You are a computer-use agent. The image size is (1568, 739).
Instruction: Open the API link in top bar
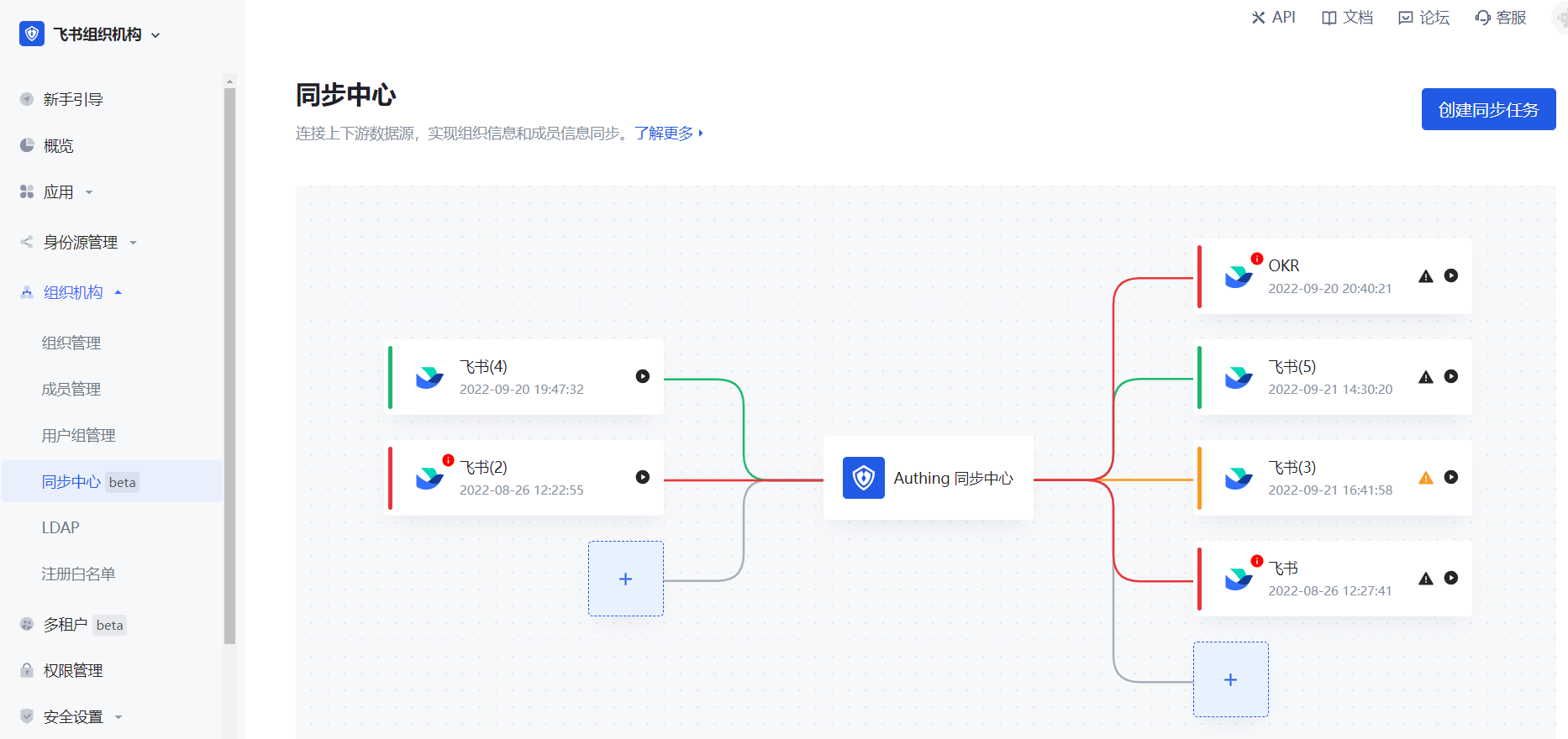[1273, 18]
